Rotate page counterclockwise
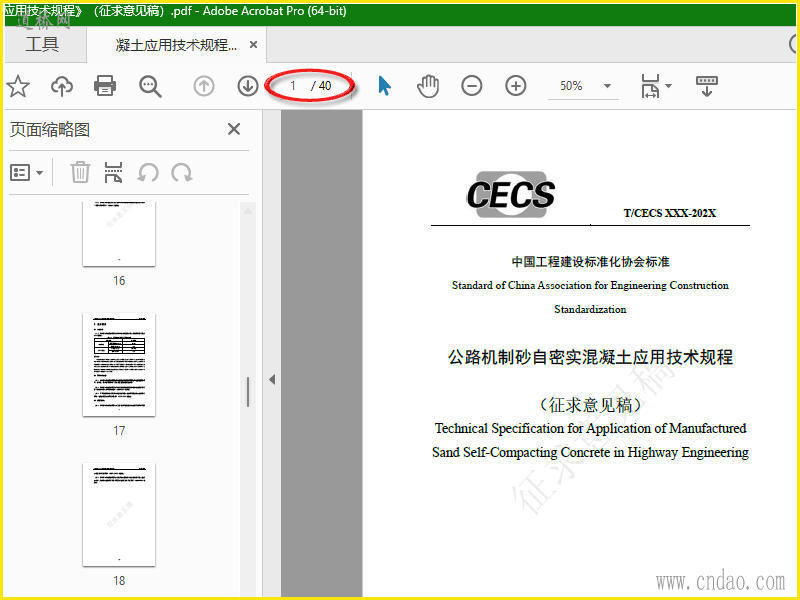Image resolution: width=800 pixels, height=600 pixels. coord(148,173)
